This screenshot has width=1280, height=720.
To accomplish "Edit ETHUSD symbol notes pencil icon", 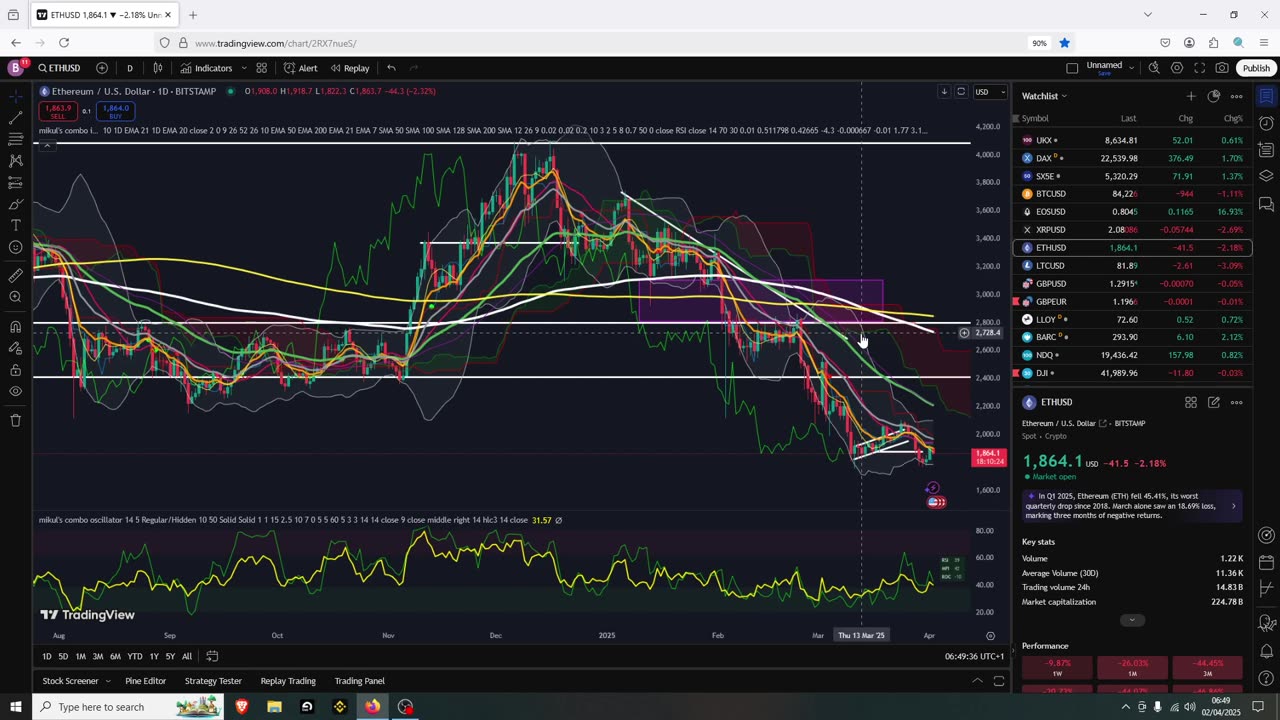I will coord(1213,402).
